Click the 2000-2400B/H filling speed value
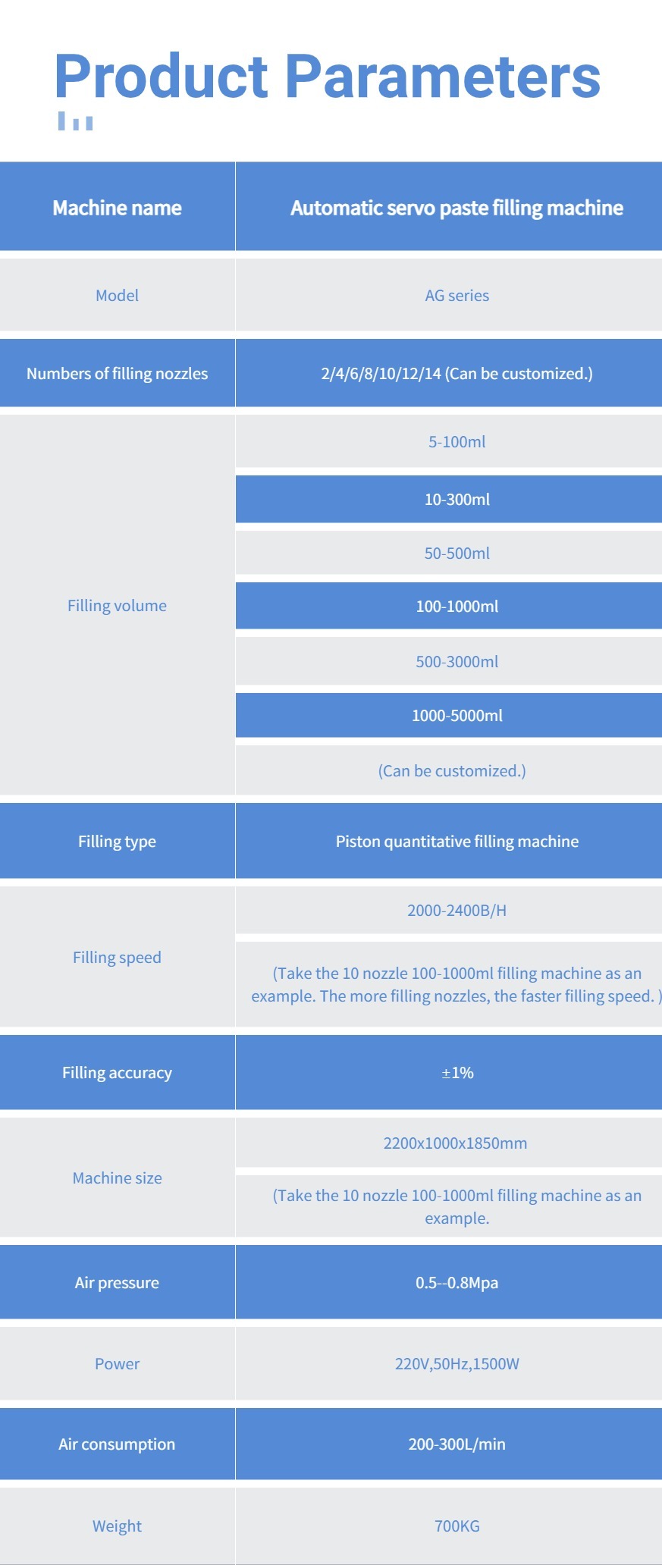 click(456, 910)
